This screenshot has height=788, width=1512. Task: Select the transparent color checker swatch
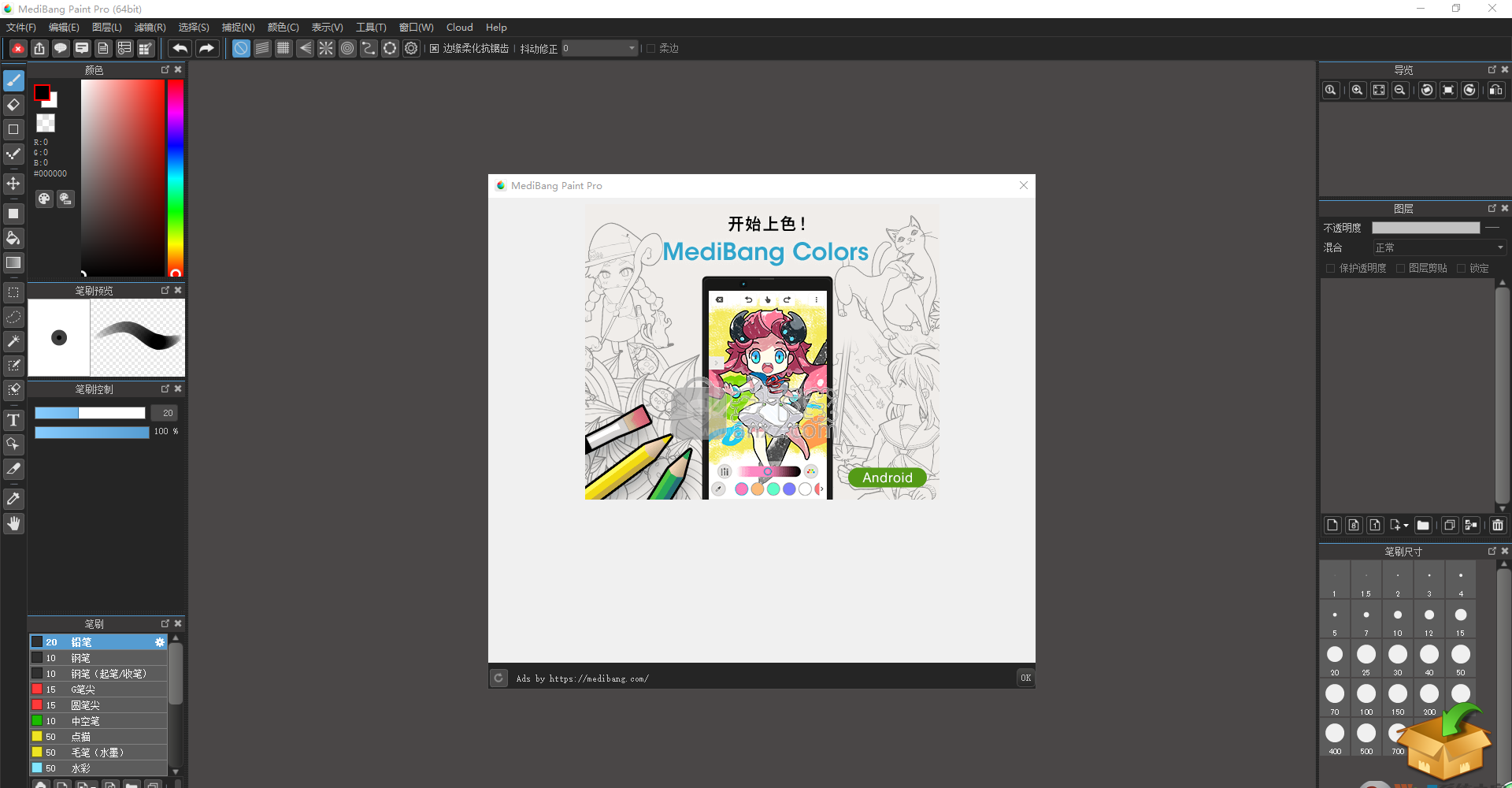point(46,123)
